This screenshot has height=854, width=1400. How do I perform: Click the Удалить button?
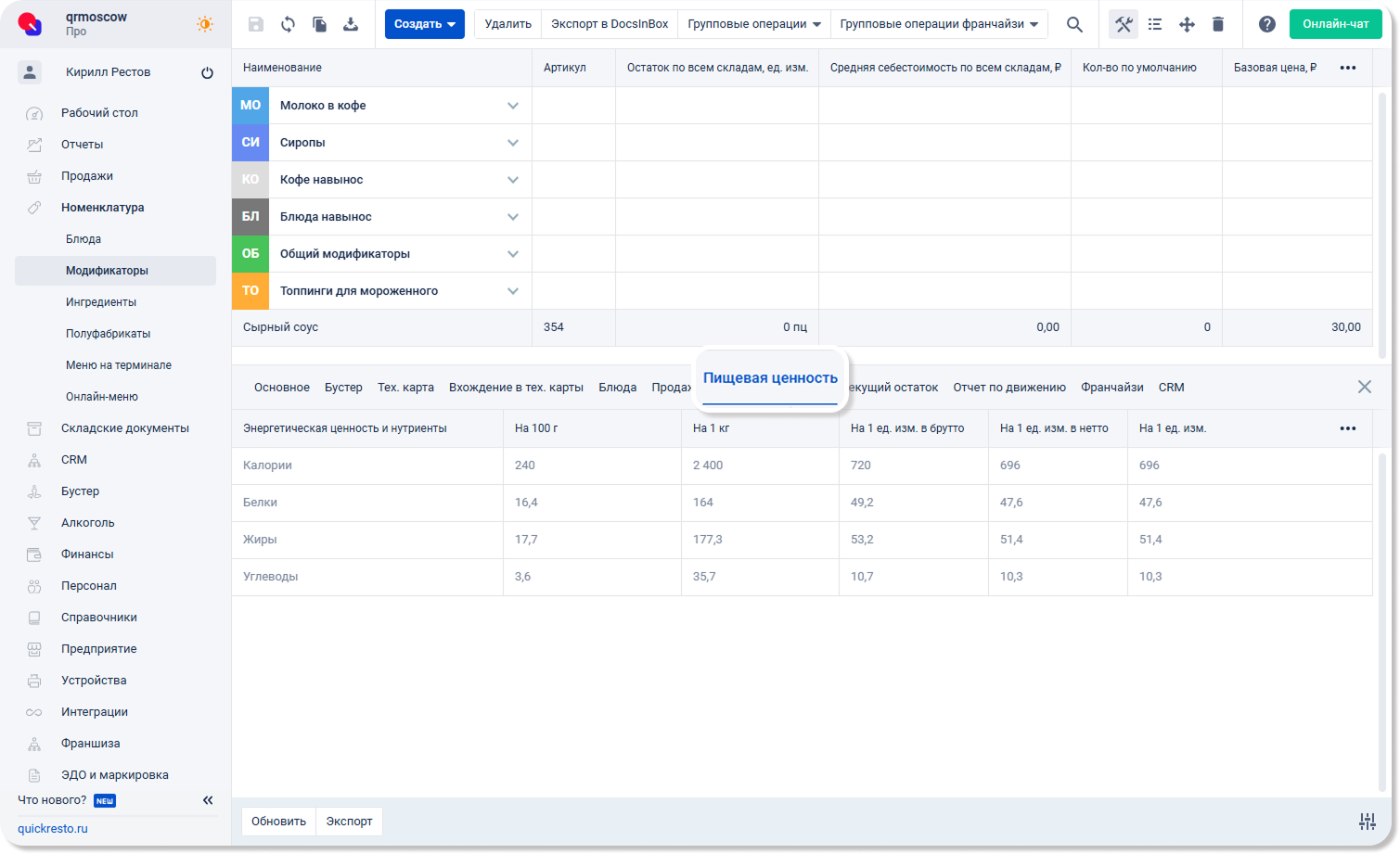coord(508,24)
